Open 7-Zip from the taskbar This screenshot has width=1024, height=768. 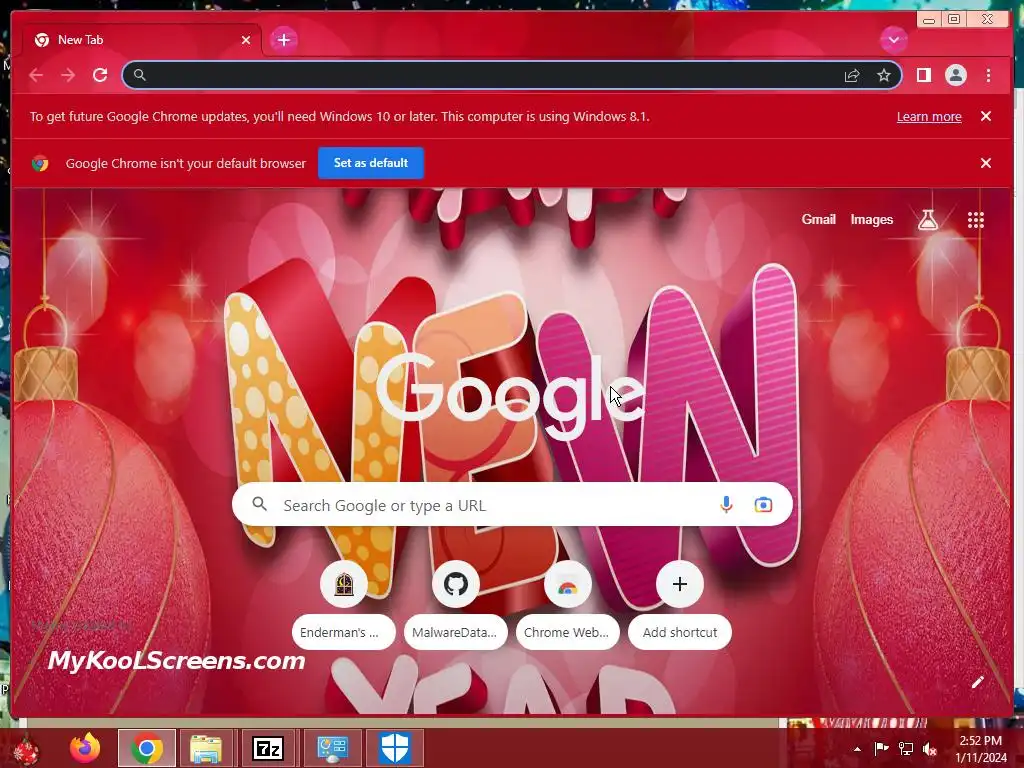[268, 748]
